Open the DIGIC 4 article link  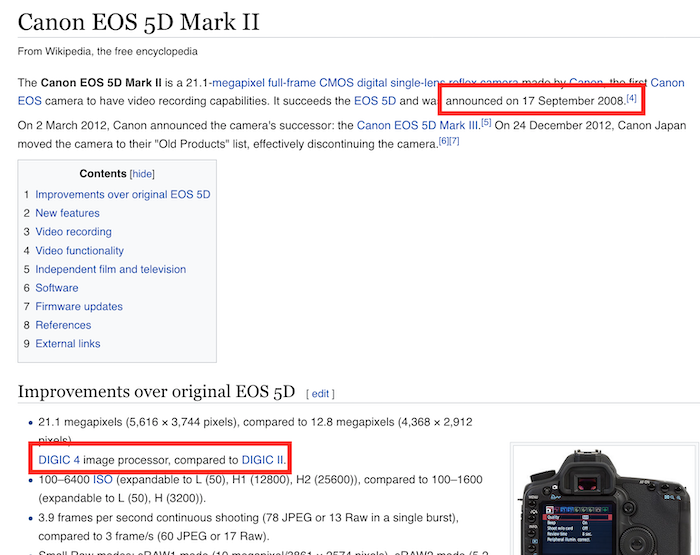pos(59,459)
